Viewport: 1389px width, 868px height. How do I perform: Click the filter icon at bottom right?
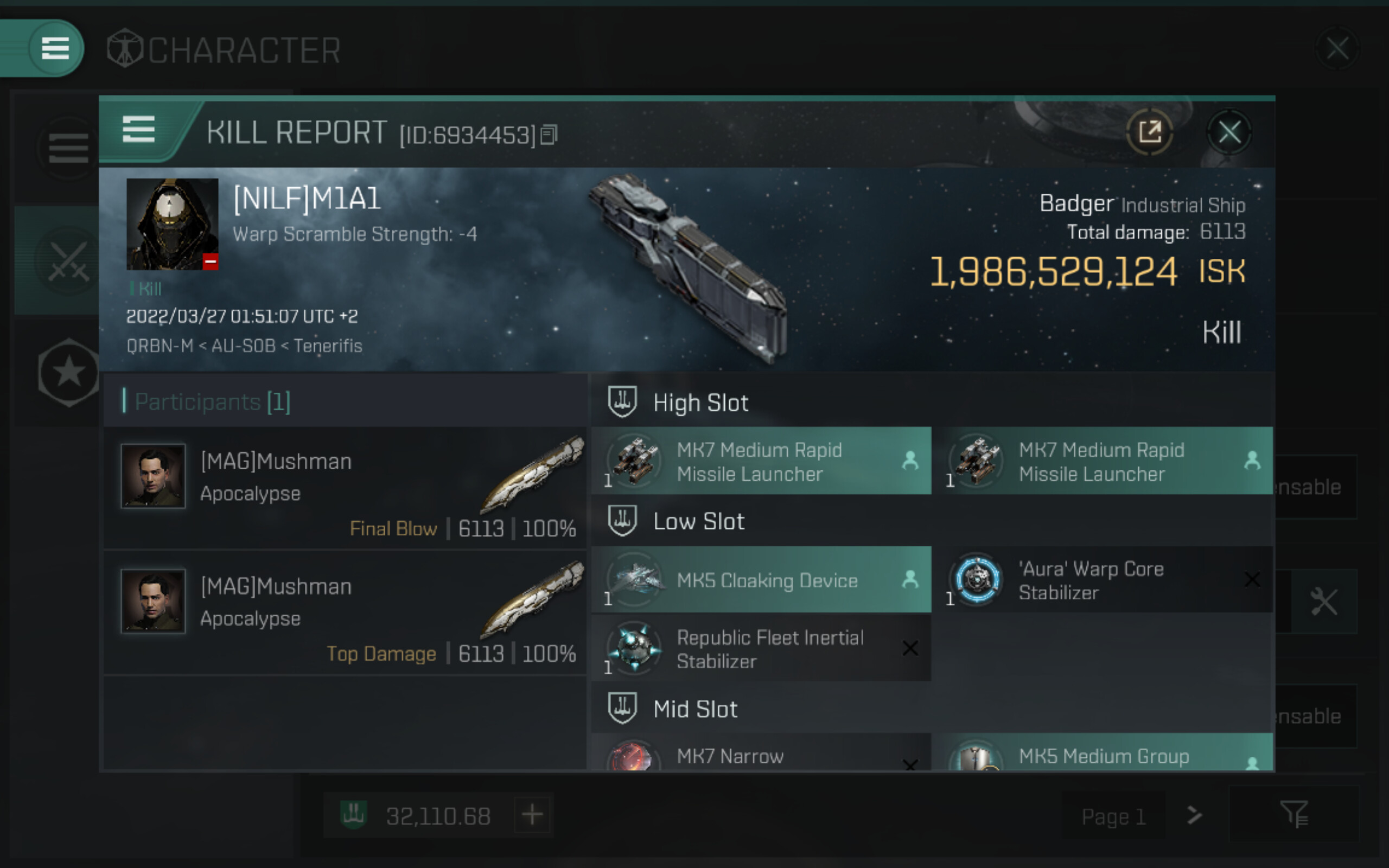[1293, 814]
